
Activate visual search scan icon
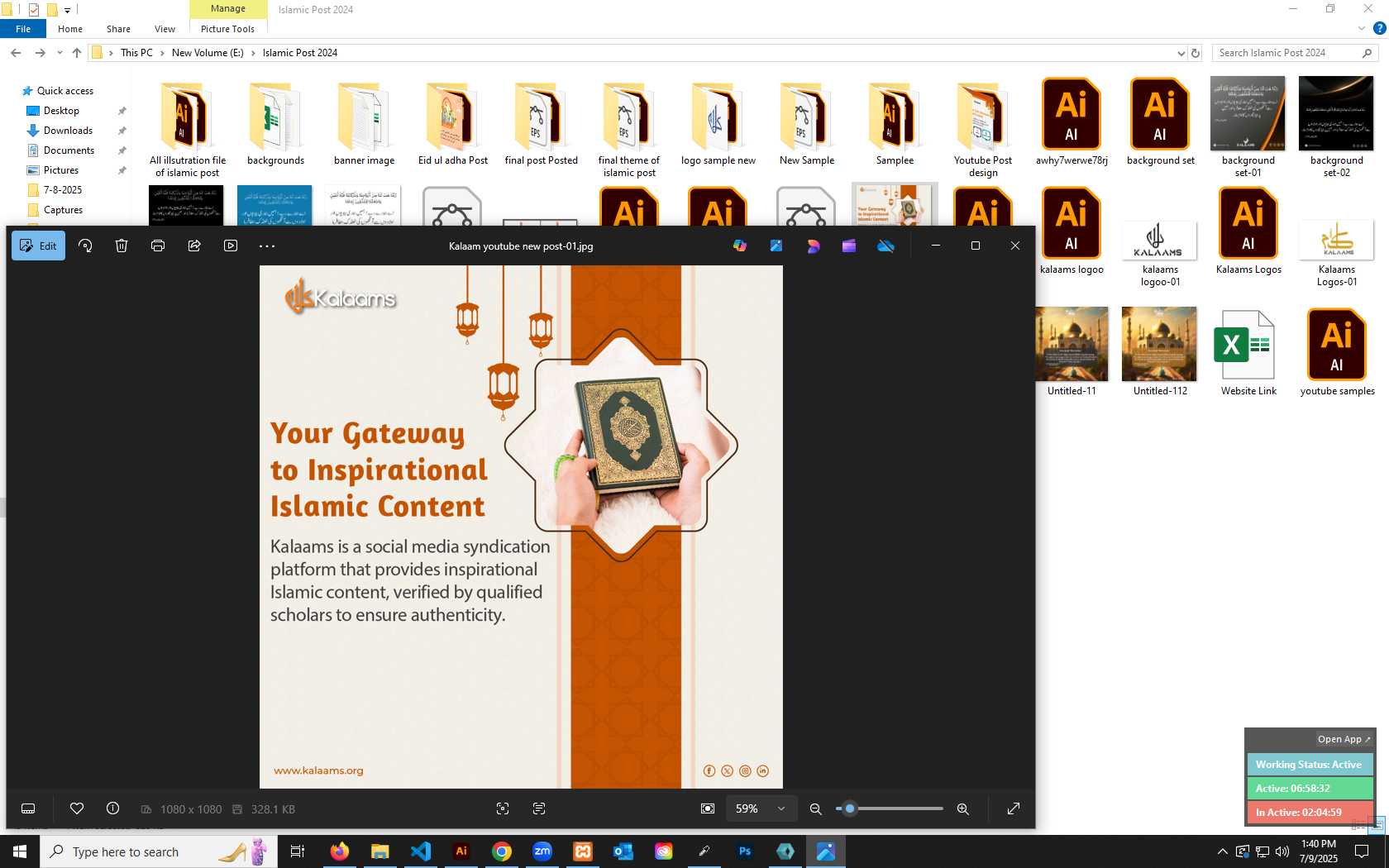(x=503, y=808)
